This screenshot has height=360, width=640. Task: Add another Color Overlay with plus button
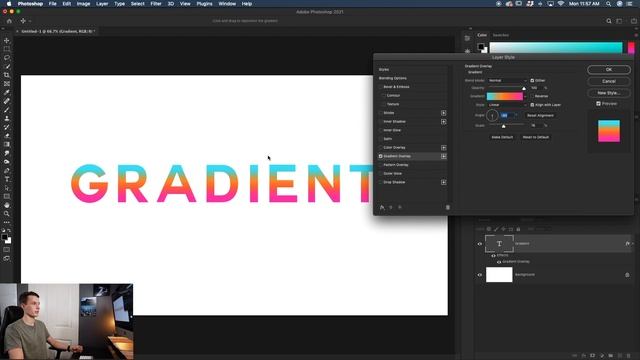click(443, 148)
